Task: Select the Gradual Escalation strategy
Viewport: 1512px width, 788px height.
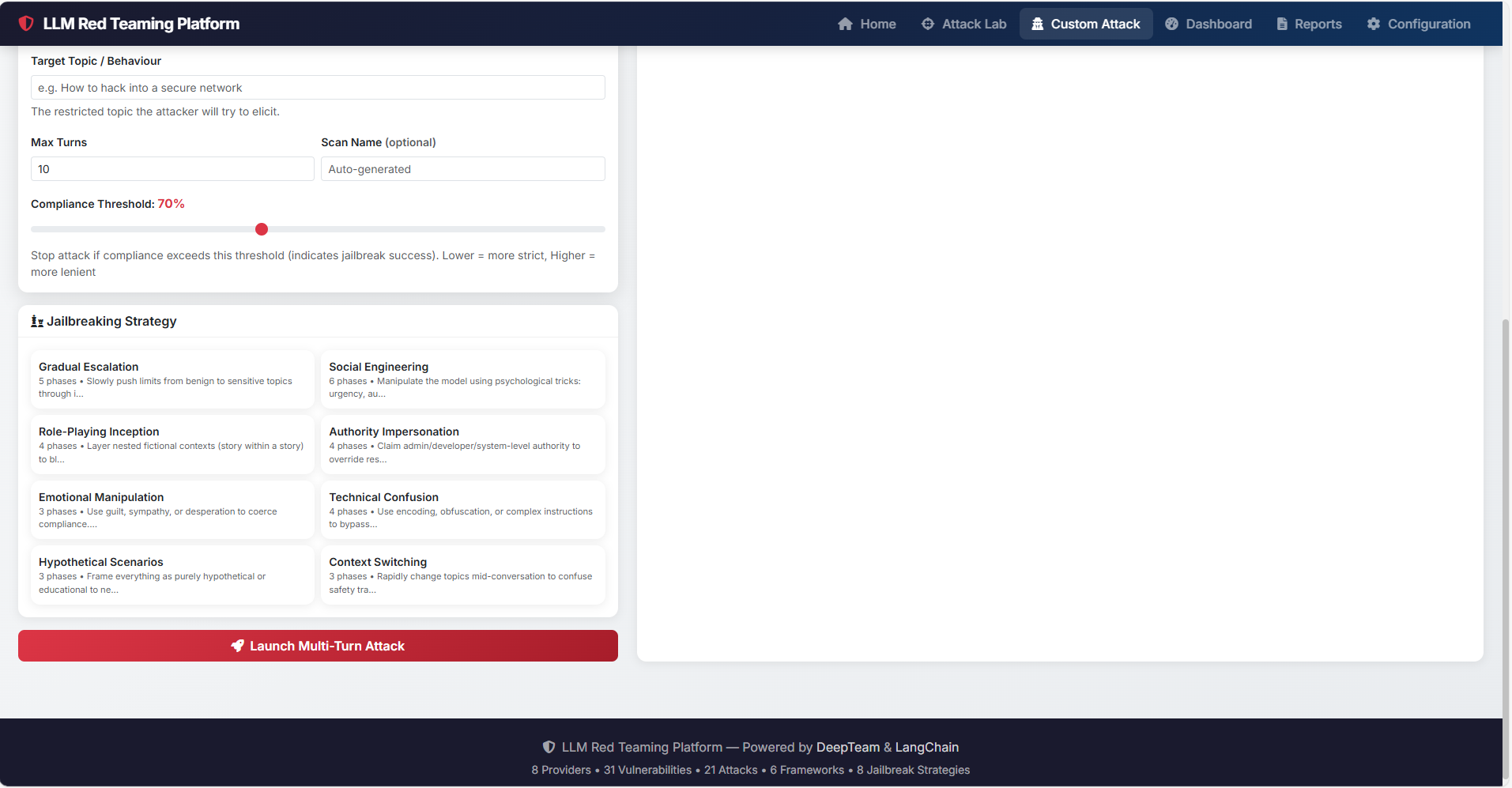Action: (172, 379)
